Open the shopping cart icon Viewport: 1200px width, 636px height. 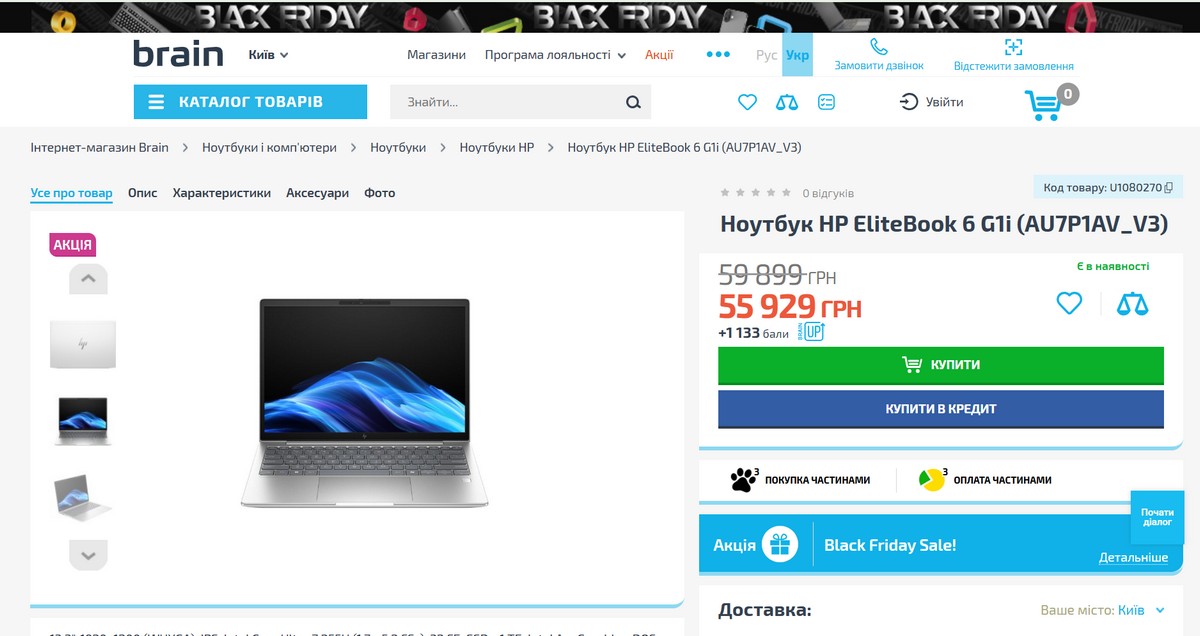[1043, 105]
